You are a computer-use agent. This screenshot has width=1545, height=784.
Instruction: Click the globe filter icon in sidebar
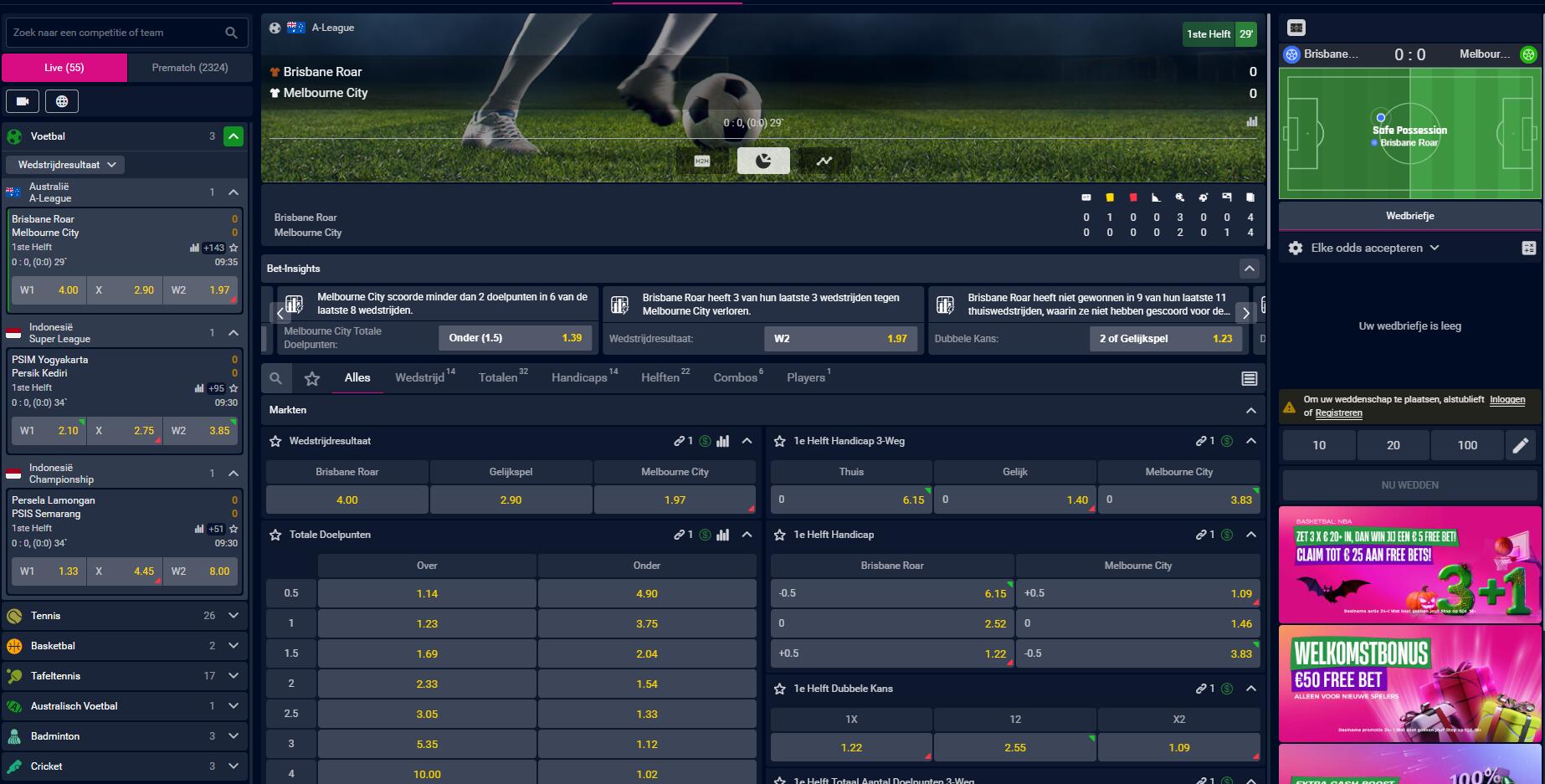coord(62,101)
